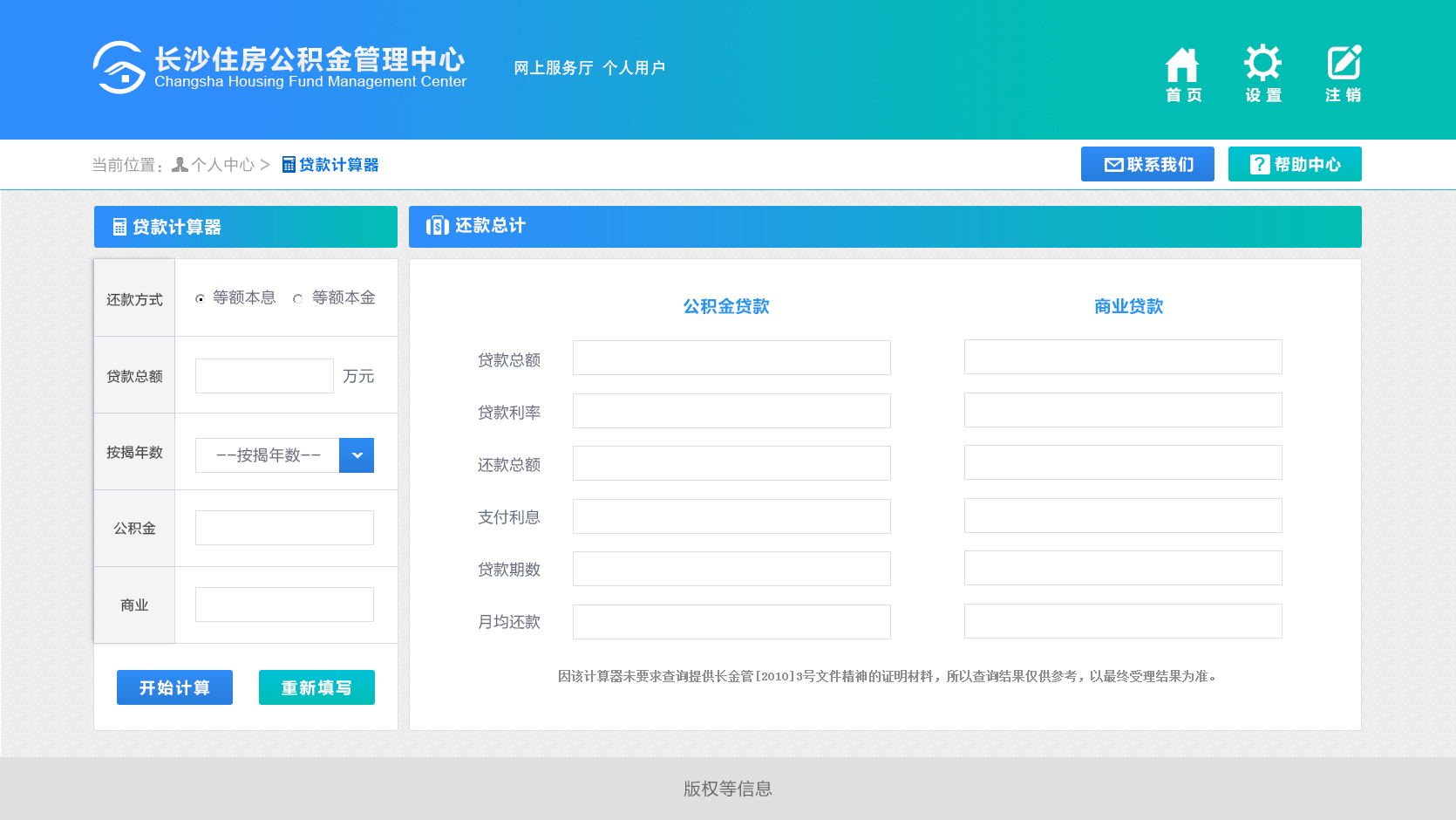This screenshot has height=820, width=1456.
Task: Focus the 贷款总额 amount input field
Action: tap(264, 376)
